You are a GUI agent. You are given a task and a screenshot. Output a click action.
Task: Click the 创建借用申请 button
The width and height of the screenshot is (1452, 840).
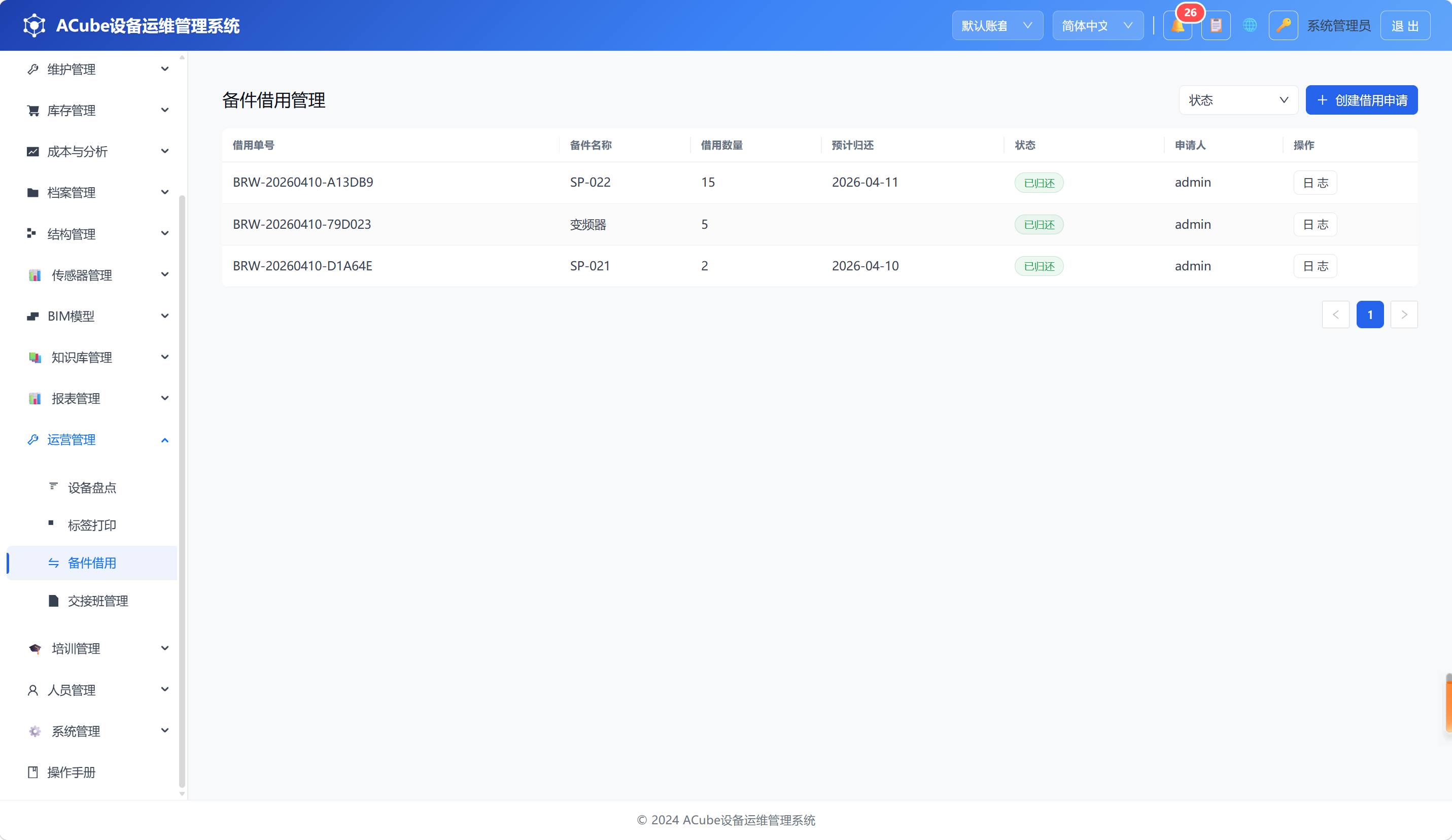[1361, 100]
